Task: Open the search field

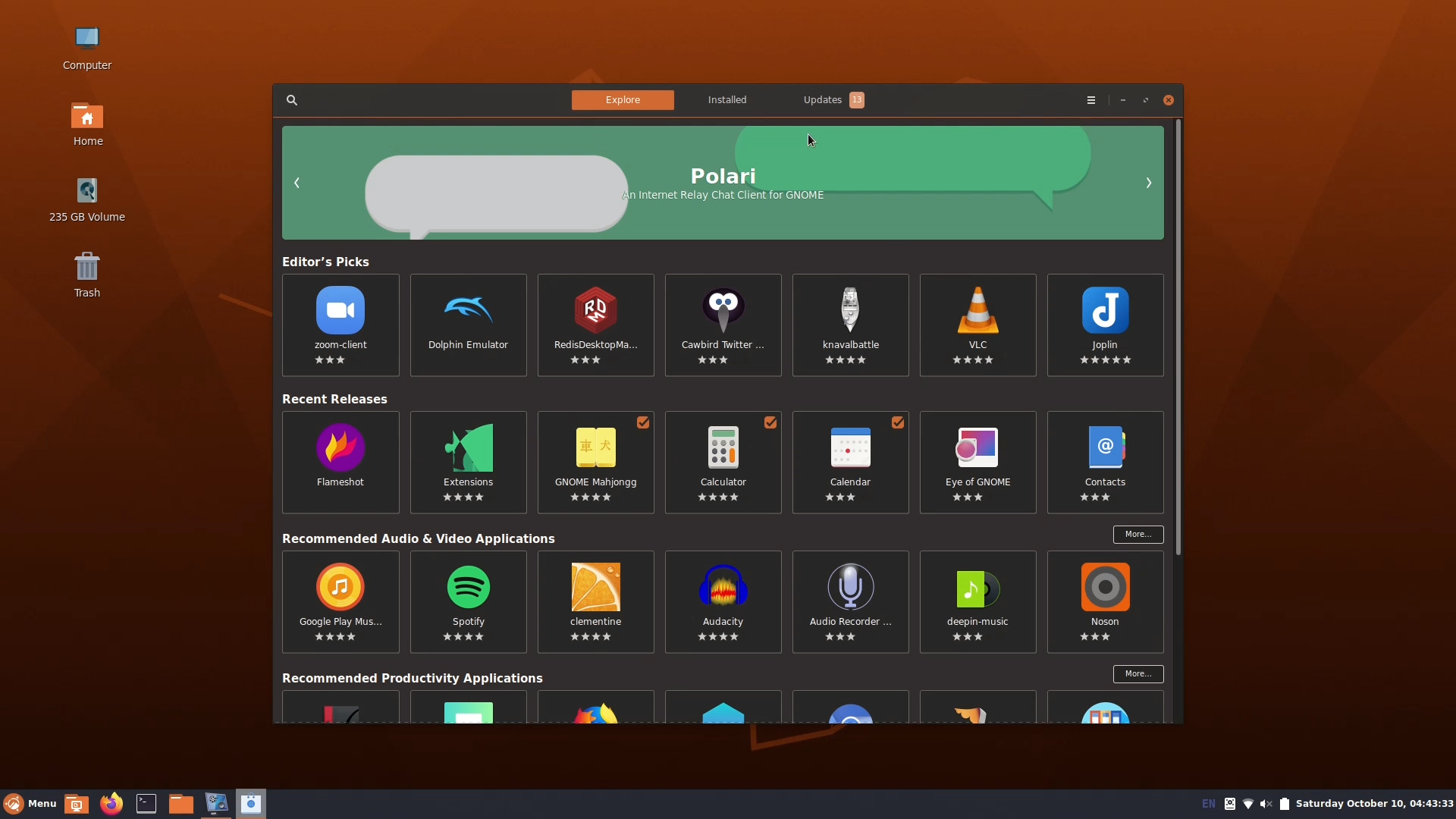Action: coord(292,99)
